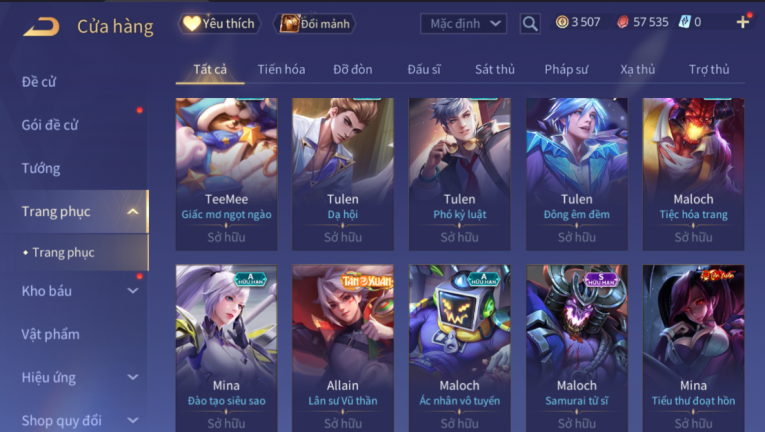The width and height of the screenshot is (765, 432).
Task: Open the Mặc định sort dropdown
Action: (x=463, y=23)
